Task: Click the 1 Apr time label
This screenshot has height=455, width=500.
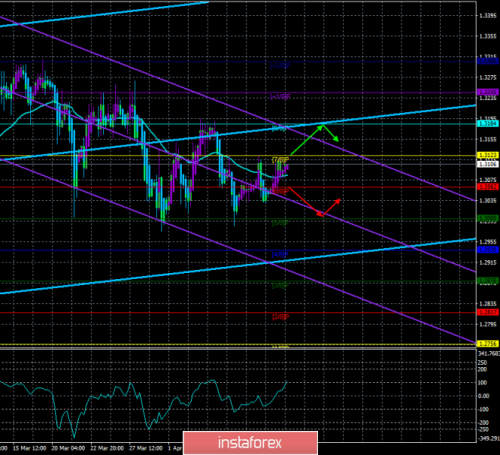Action: pos(175,448)
